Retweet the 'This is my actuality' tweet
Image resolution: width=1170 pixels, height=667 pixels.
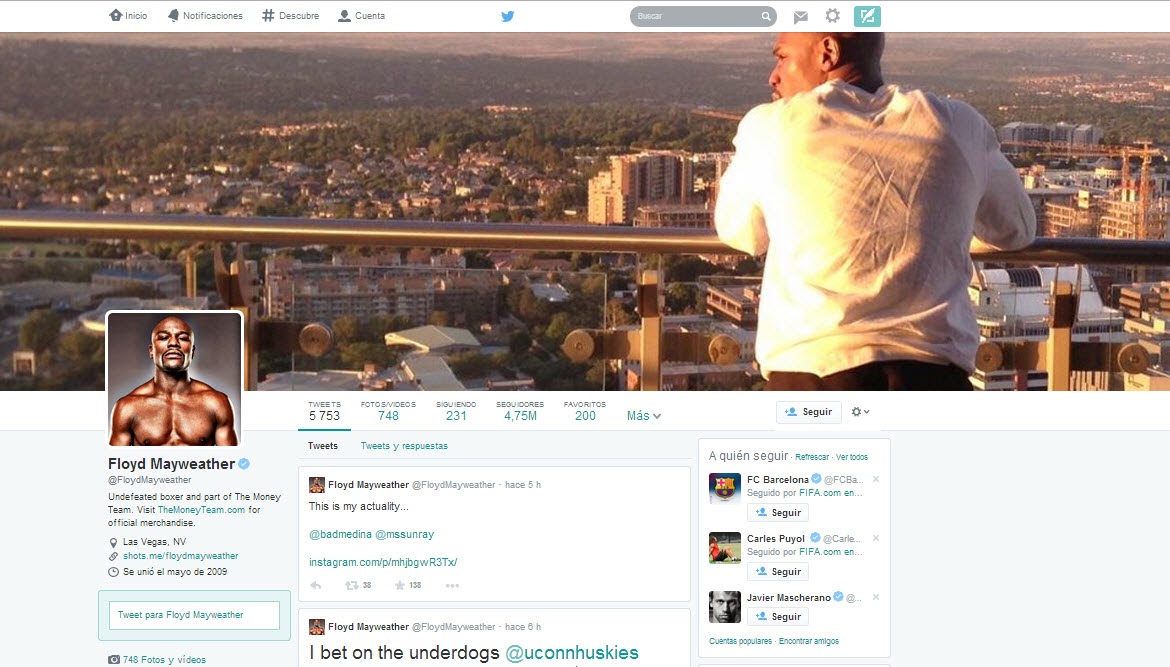tap(351, 585)
